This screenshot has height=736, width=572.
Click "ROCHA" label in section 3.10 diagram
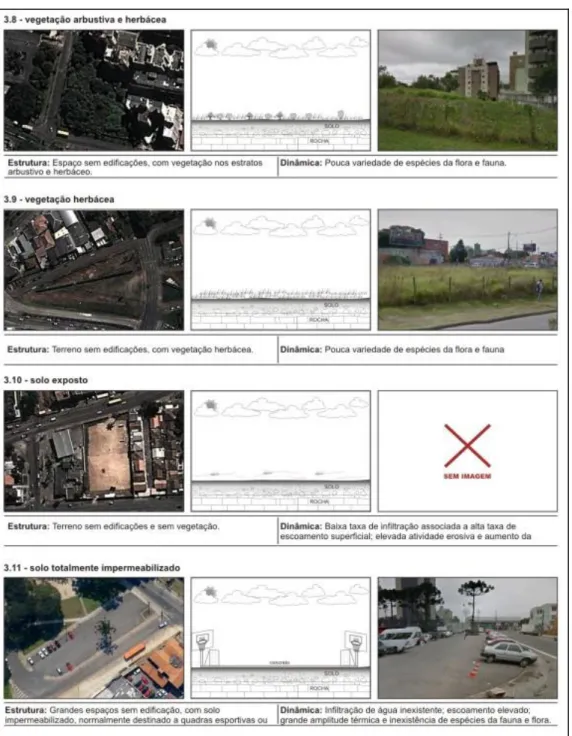coord(320,501)
